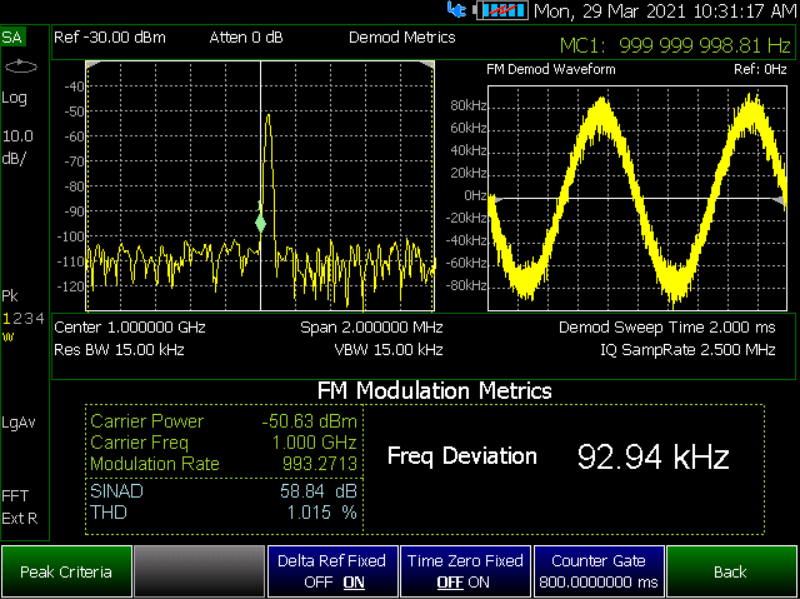Viewport: 800px width, 599px height.
Task: Click the SA mode indicator
Action: (x=12, y=37)
